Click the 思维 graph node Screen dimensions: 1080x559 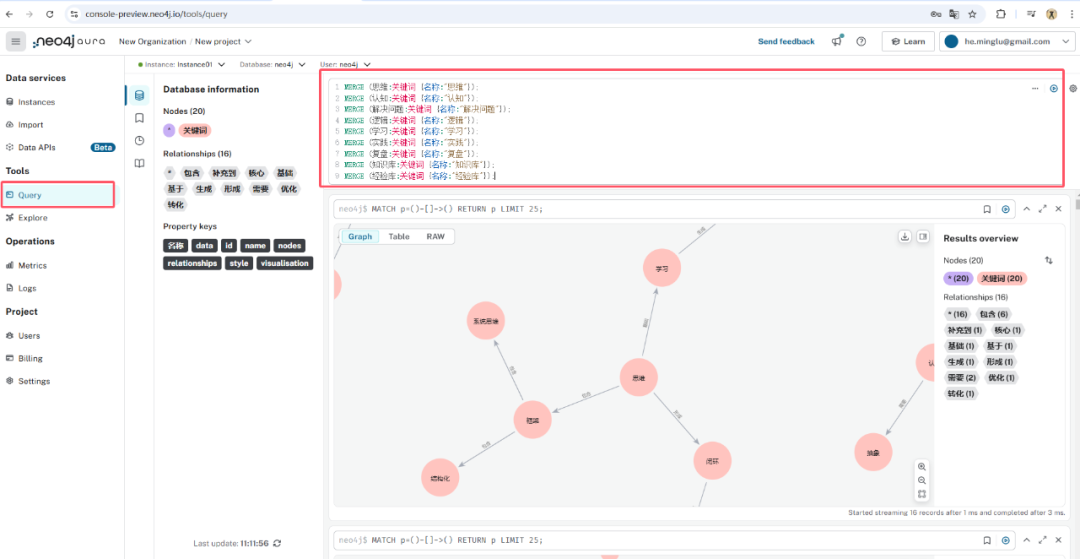(638, 378)
